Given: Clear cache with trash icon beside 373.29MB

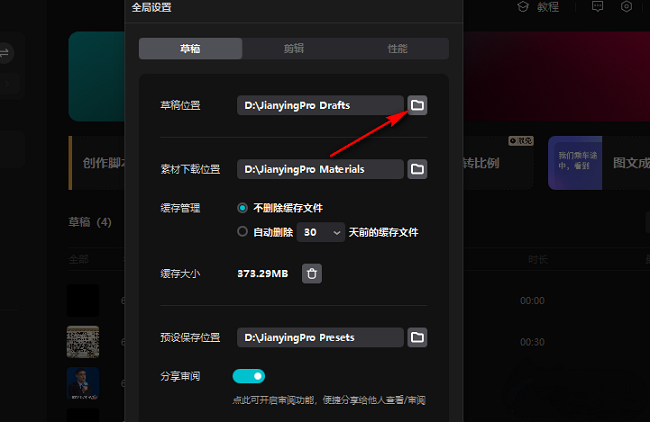Looking at the screenshot, I should click(312, 274).
